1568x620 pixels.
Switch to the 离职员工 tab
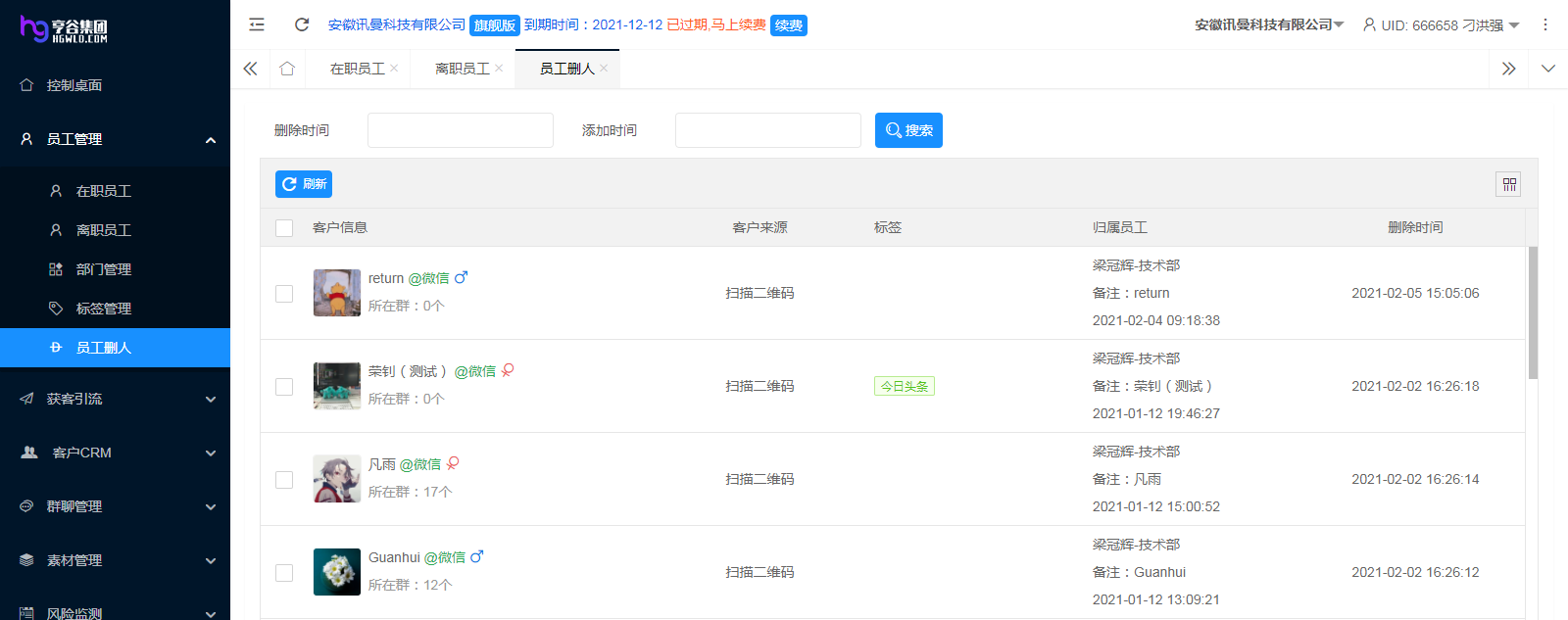(x=462, y=69)
